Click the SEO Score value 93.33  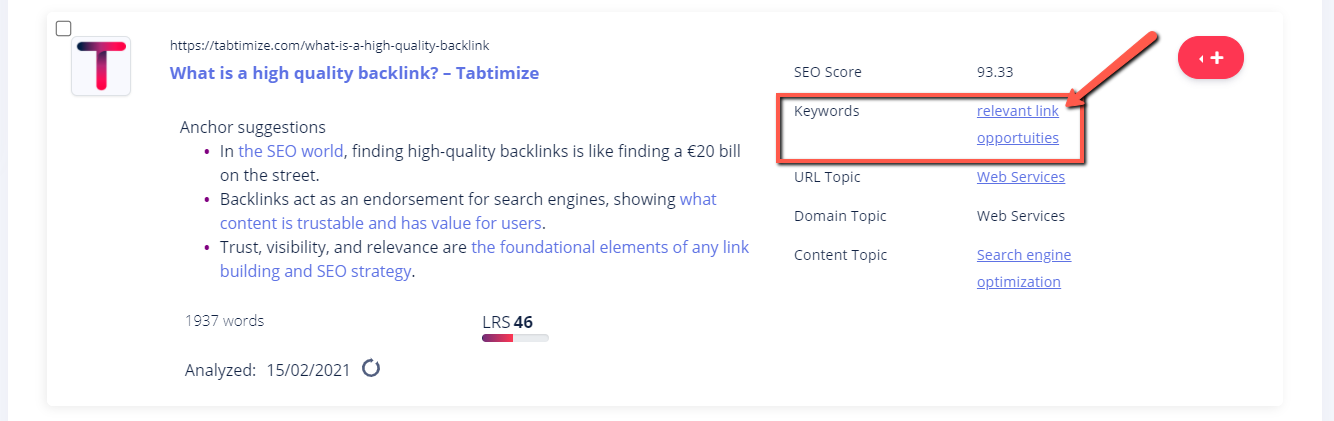[x=995, y=72]
